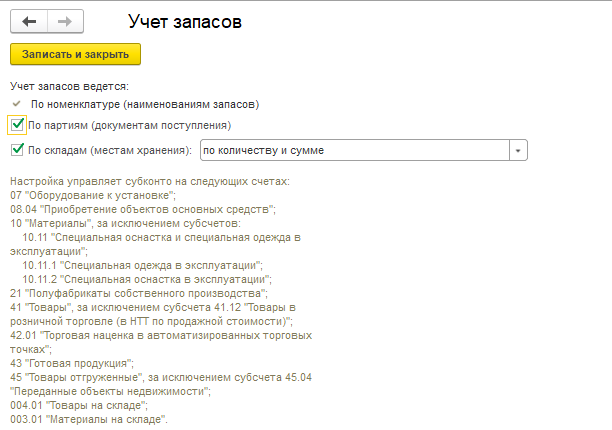Viewport: 612px width, 430px height.
Task: Click the grayed checkmark beside 'По номенклатуре'
Action: click(16, 104)
